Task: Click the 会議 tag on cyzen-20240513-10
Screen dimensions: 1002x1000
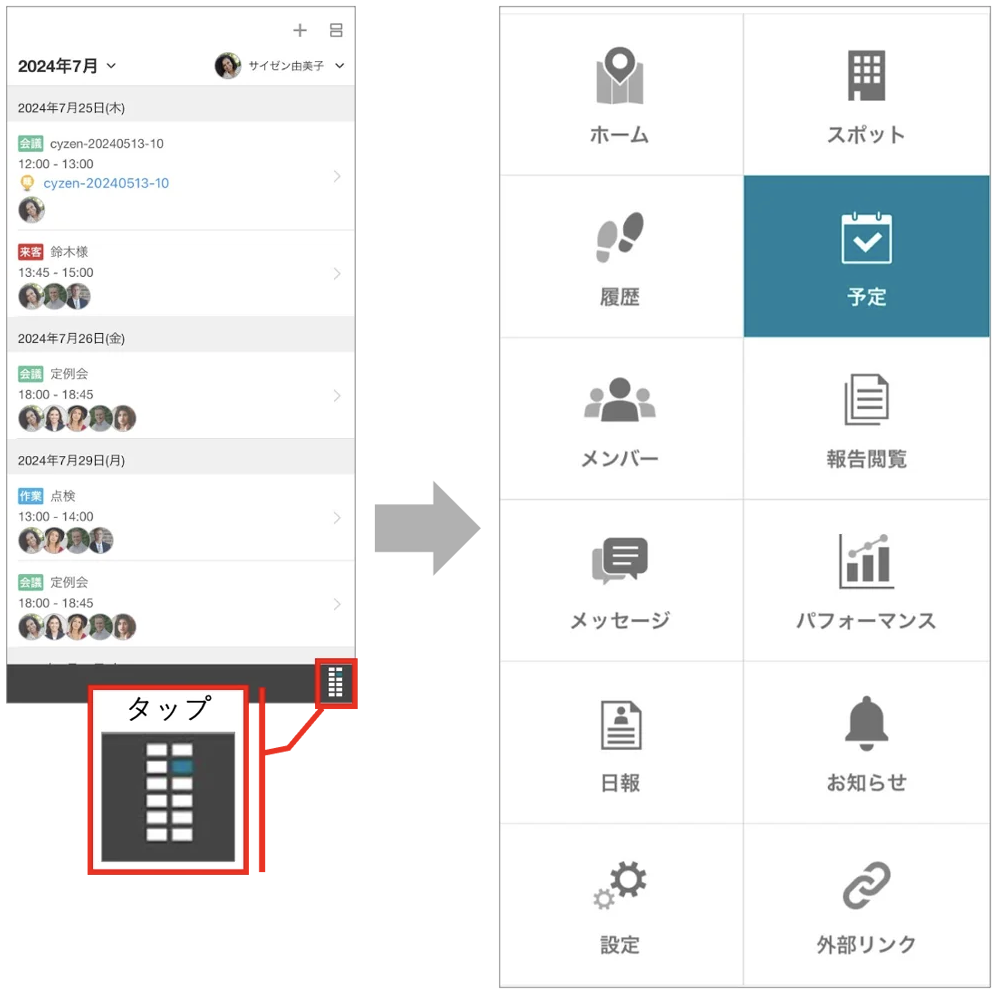Action: coord(30,143)
